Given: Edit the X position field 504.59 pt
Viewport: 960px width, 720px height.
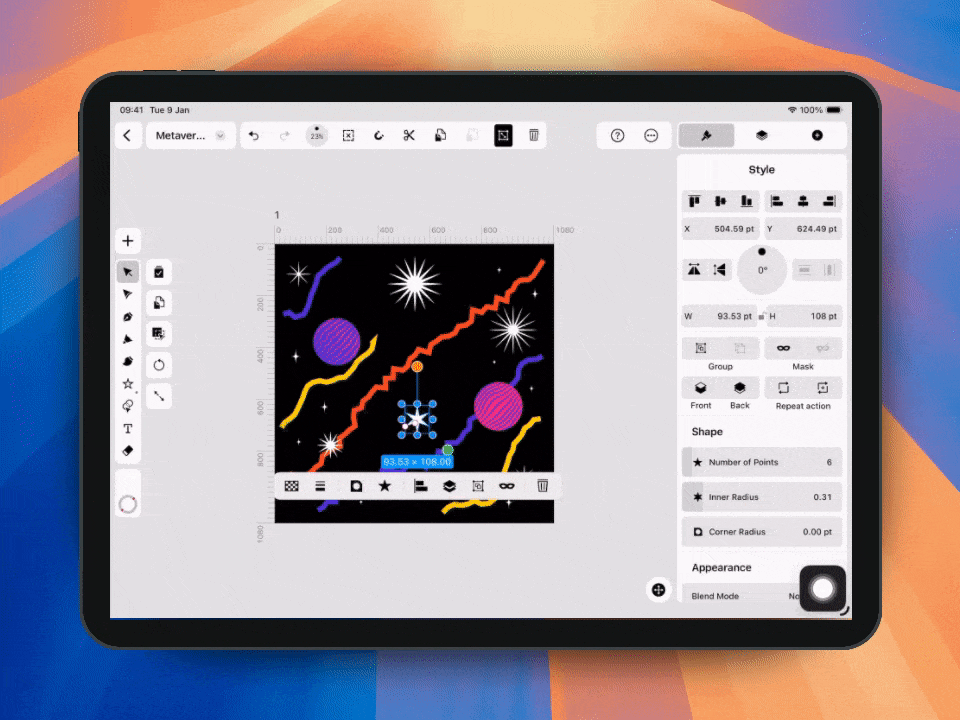Looking at the screenshot, I should pos(721,229).
